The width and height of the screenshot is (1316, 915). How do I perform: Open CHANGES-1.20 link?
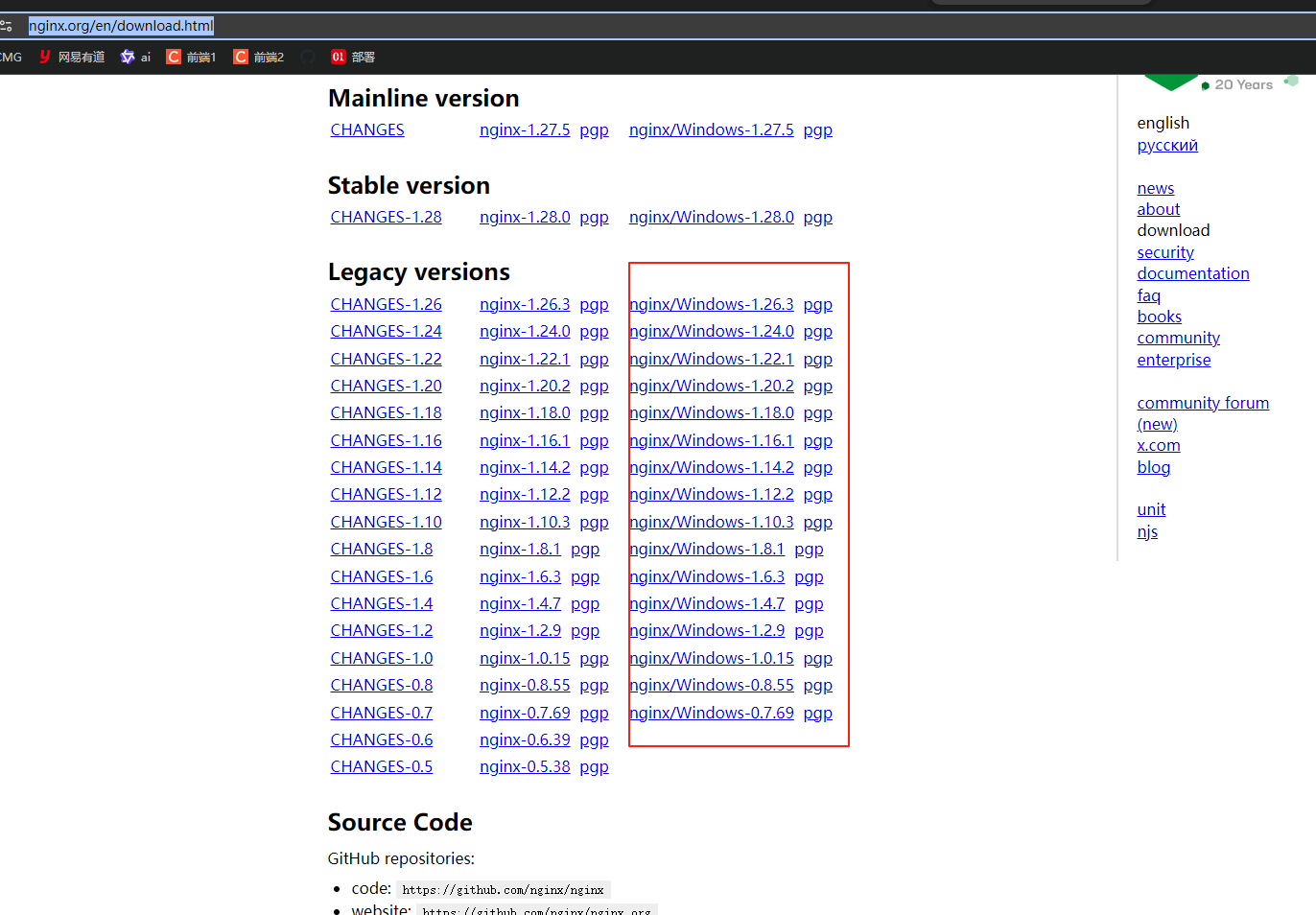(x=386, y=386)
